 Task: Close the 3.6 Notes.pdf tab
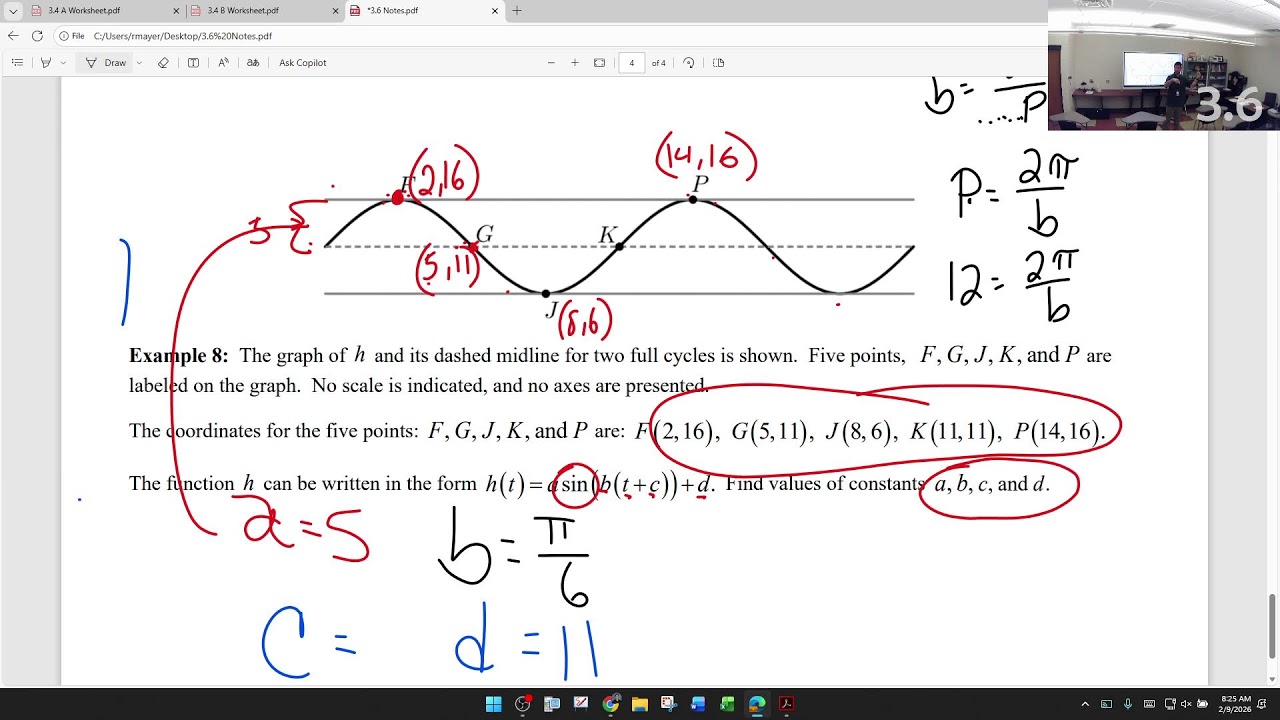(494, 11)
